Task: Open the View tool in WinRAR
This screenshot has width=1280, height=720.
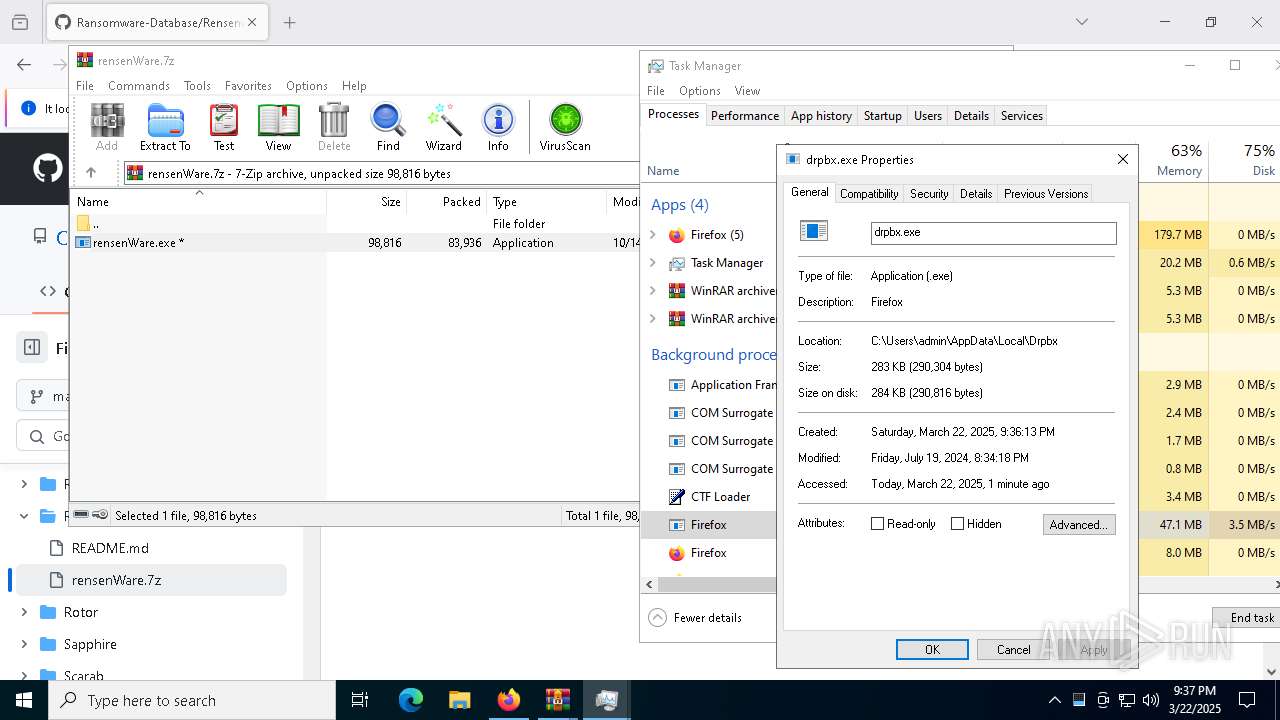Action: 278,127
